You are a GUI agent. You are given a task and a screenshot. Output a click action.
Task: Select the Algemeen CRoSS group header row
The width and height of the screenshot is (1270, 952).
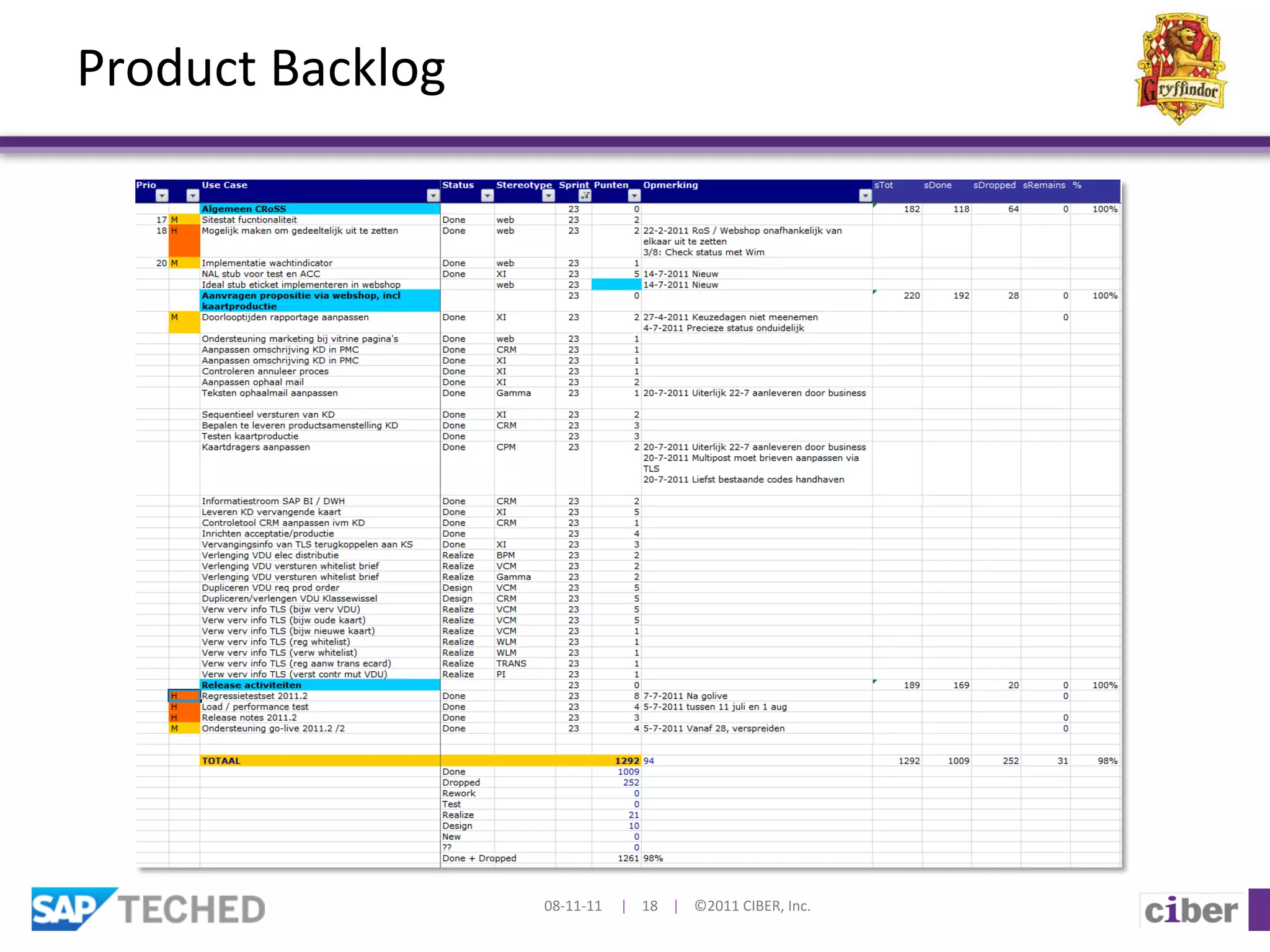(320, 209)
